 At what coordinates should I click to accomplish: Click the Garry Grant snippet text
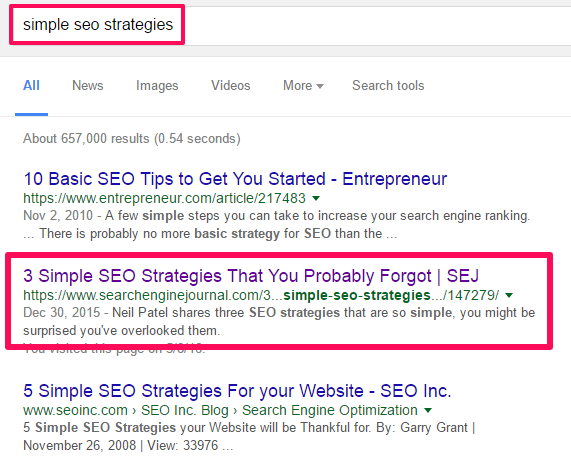coord(249,437)
